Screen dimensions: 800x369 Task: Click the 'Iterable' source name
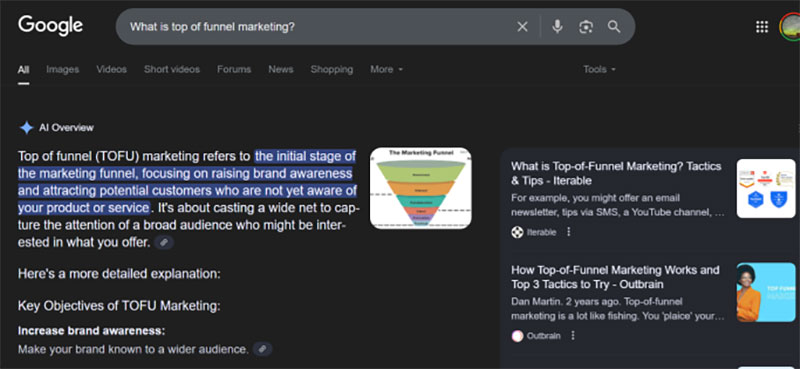541,232
